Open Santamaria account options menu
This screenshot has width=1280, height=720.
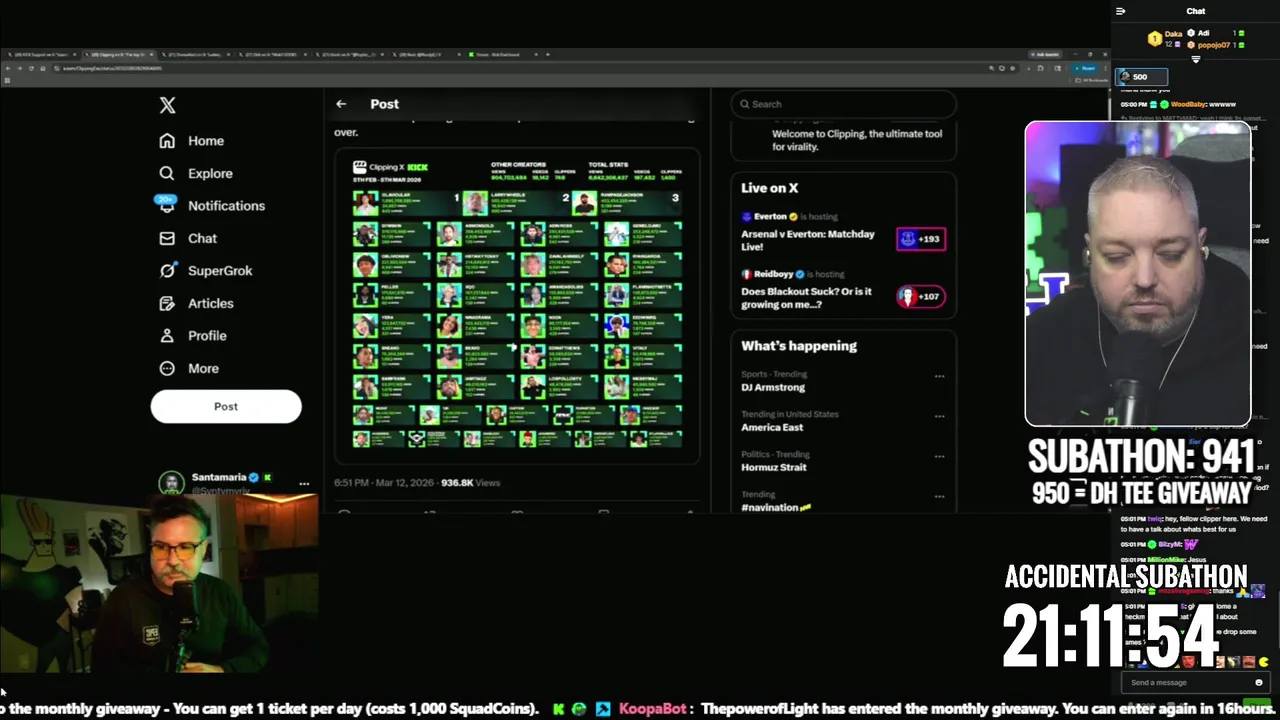pos(304,484)
